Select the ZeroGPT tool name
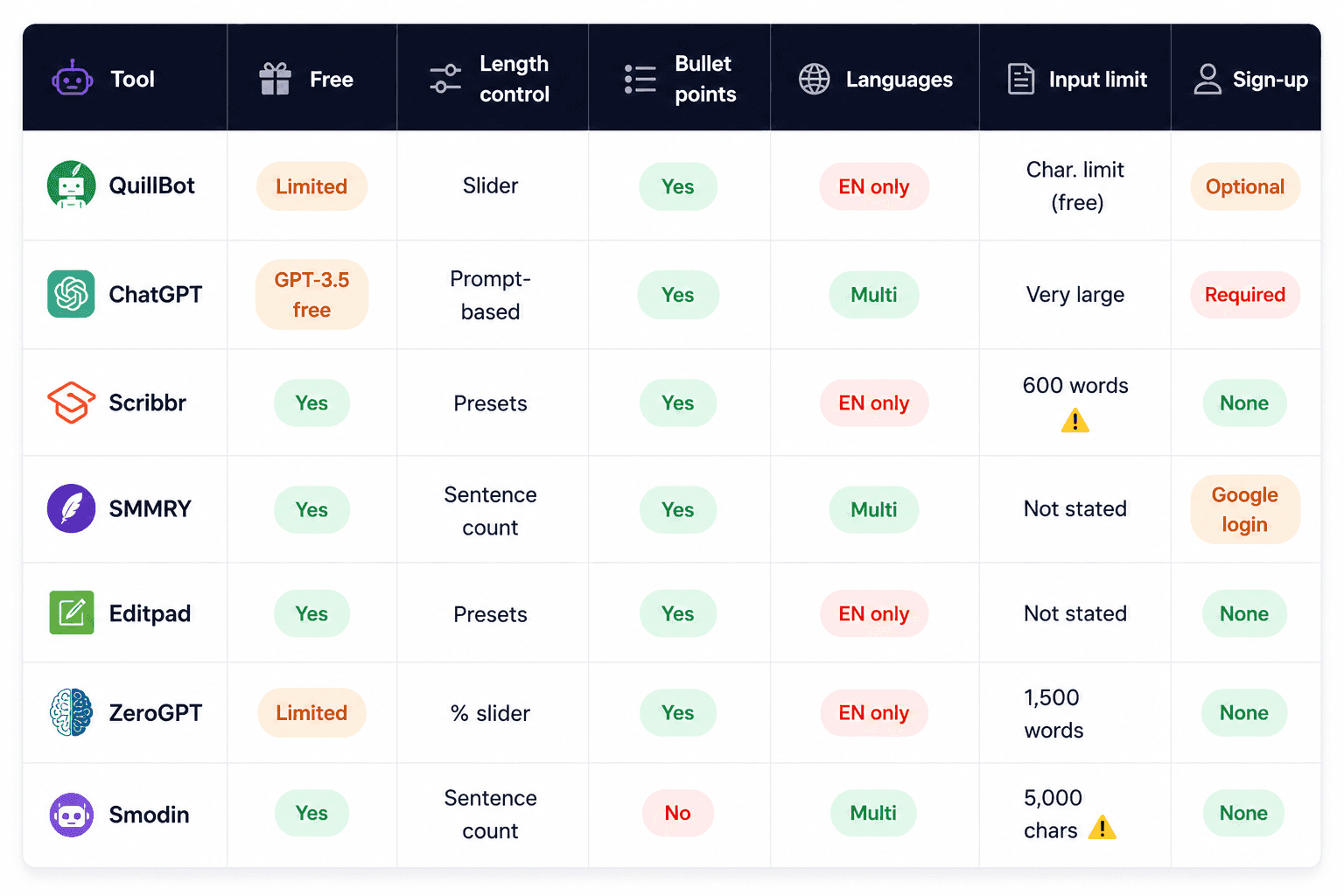 (x=155, y=713)
